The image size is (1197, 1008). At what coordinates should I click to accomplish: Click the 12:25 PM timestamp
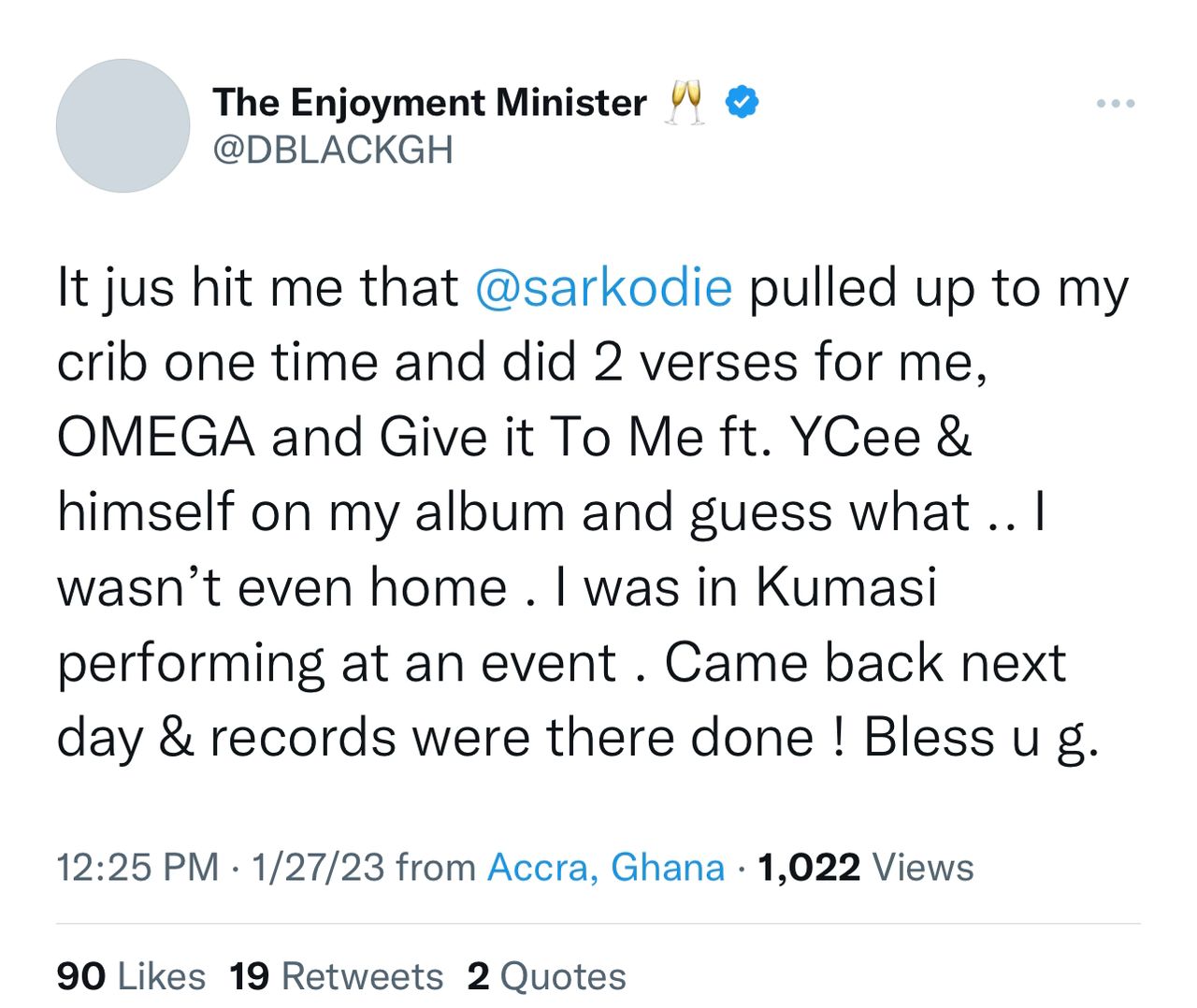point(137,867)
